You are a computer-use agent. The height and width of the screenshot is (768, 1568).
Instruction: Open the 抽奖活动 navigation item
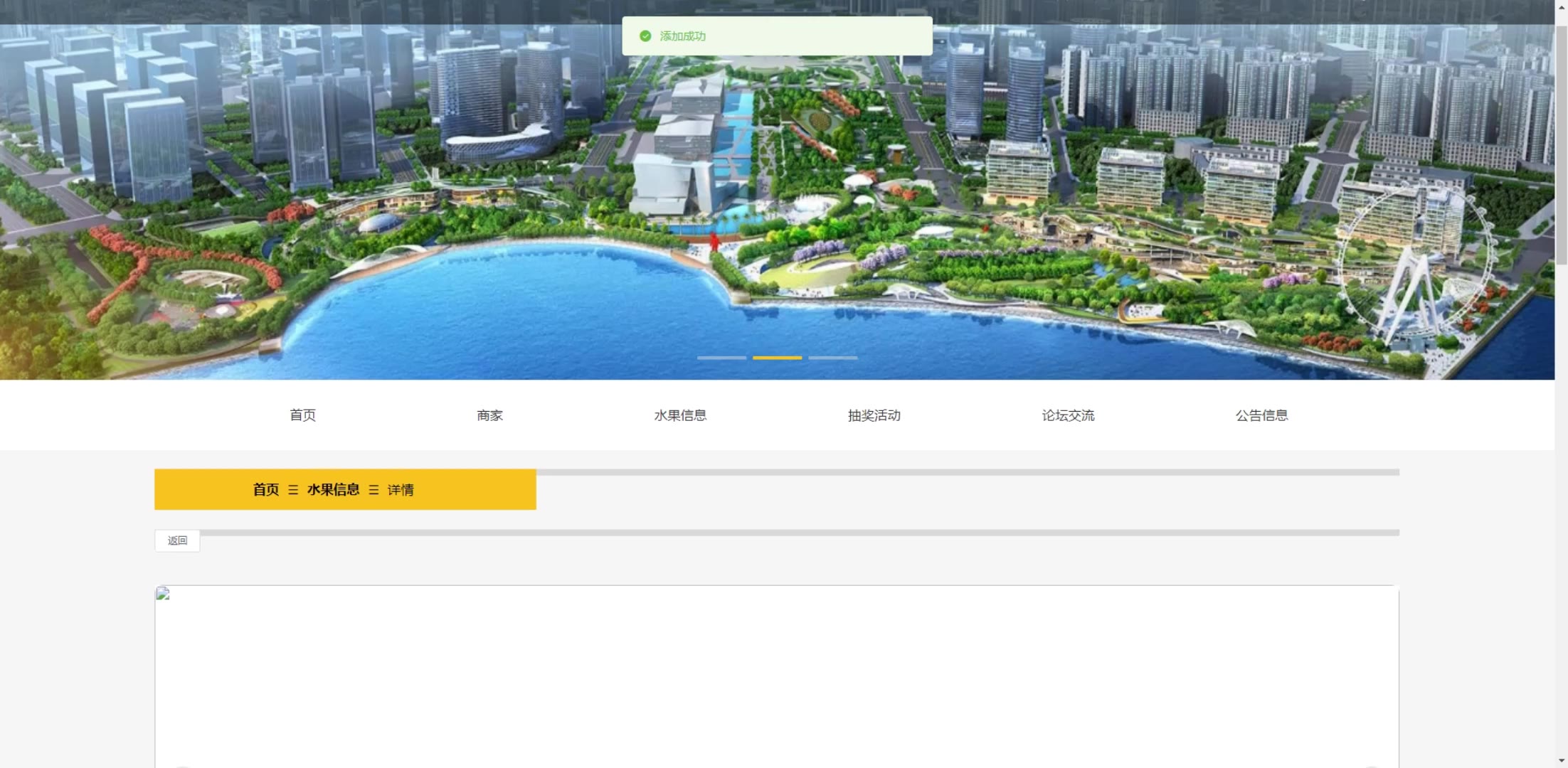pyautogui.click(x=874, y=415)
